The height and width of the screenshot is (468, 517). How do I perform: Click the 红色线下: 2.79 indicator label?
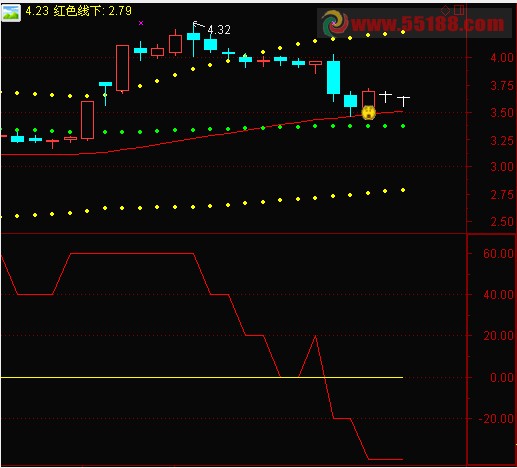point(93,11)
